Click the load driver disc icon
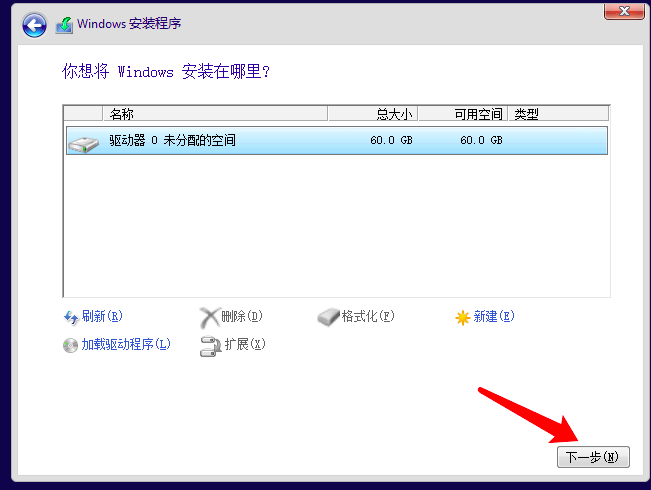Image resolution: width=651 pixels, height=490 pixels. click(70, 345)
